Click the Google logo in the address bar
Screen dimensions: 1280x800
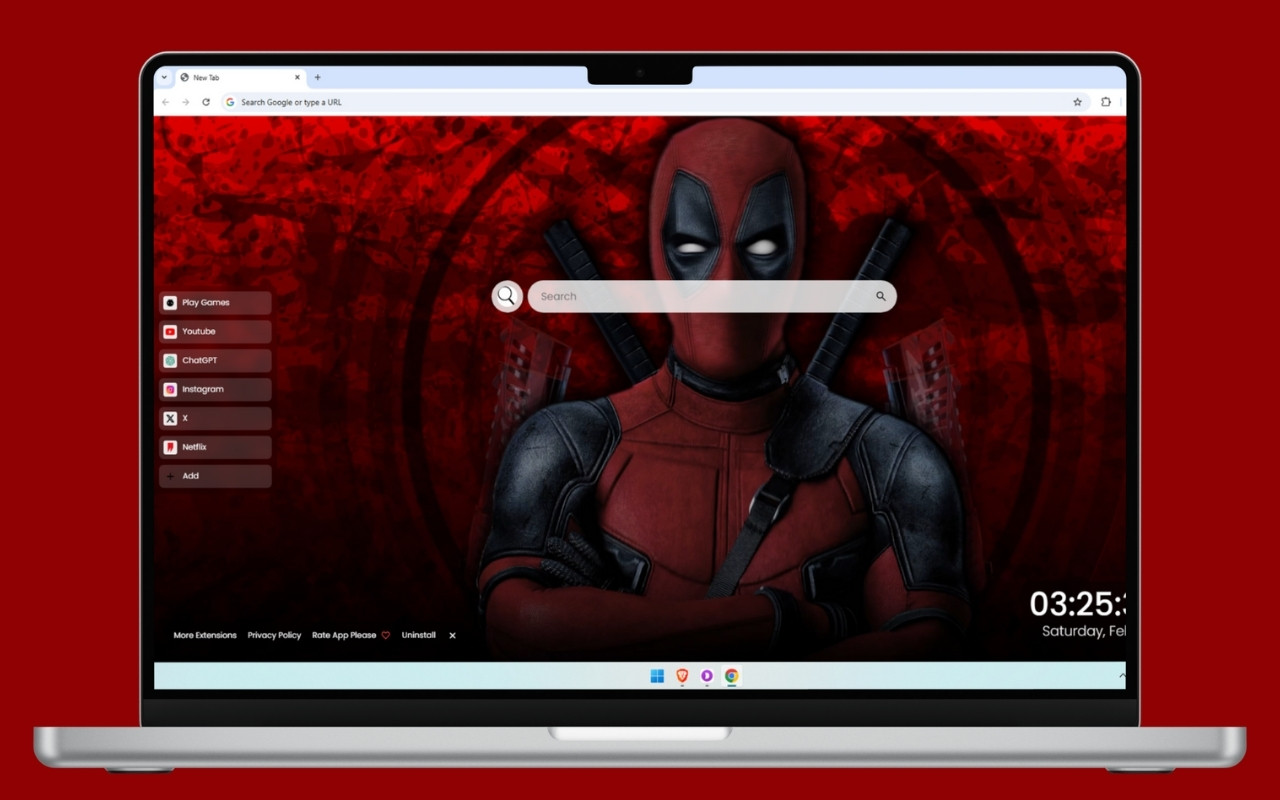[x=230, y=102]
